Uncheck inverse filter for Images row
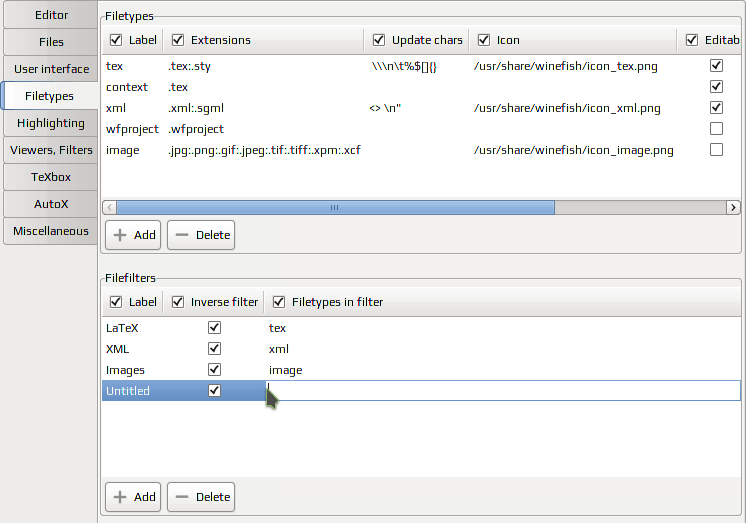Viewport: 746px width, 523px height. tap(214, 369)
